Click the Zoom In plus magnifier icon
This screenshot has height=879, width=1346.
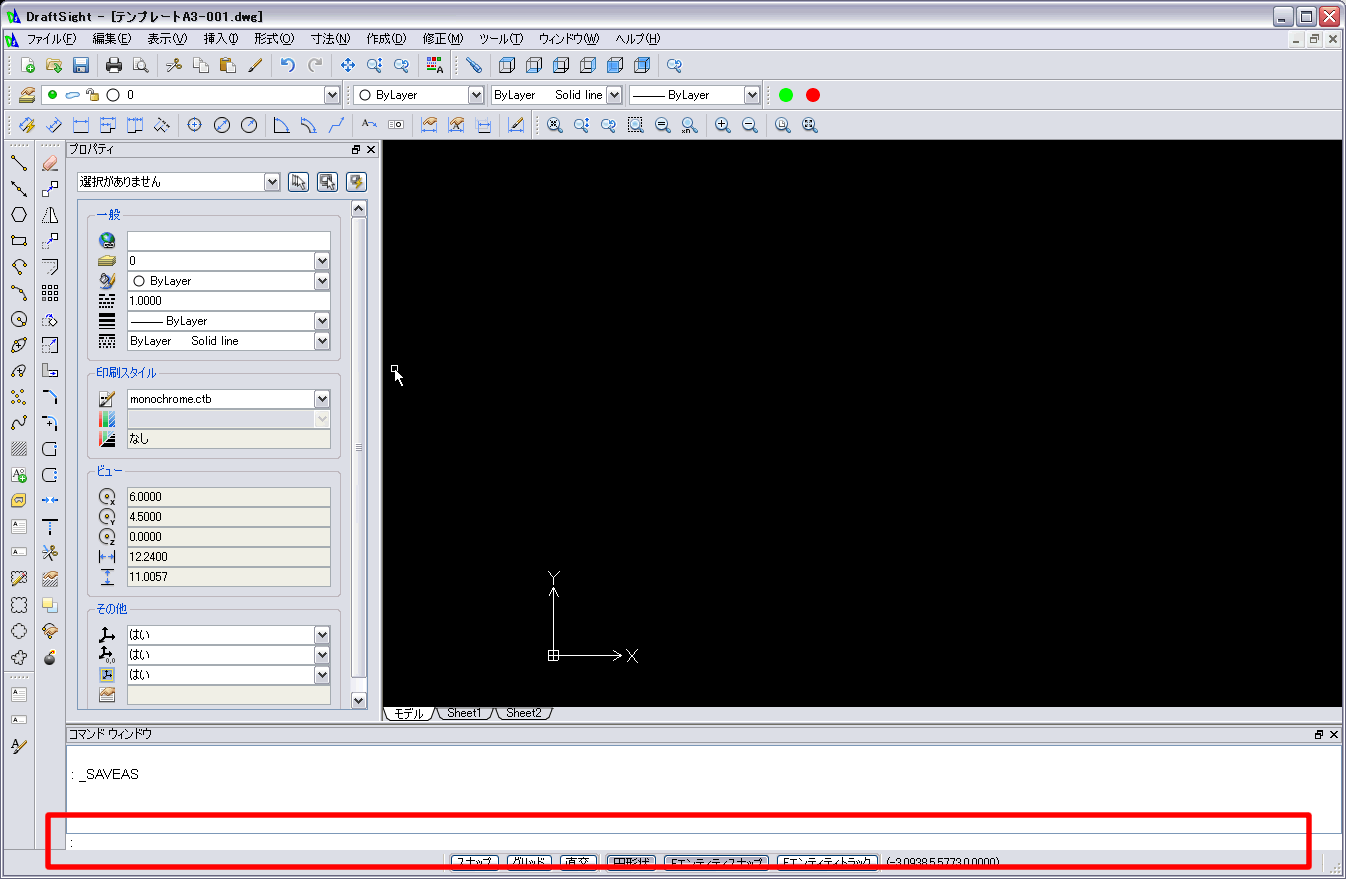click(x=723, y=125)
